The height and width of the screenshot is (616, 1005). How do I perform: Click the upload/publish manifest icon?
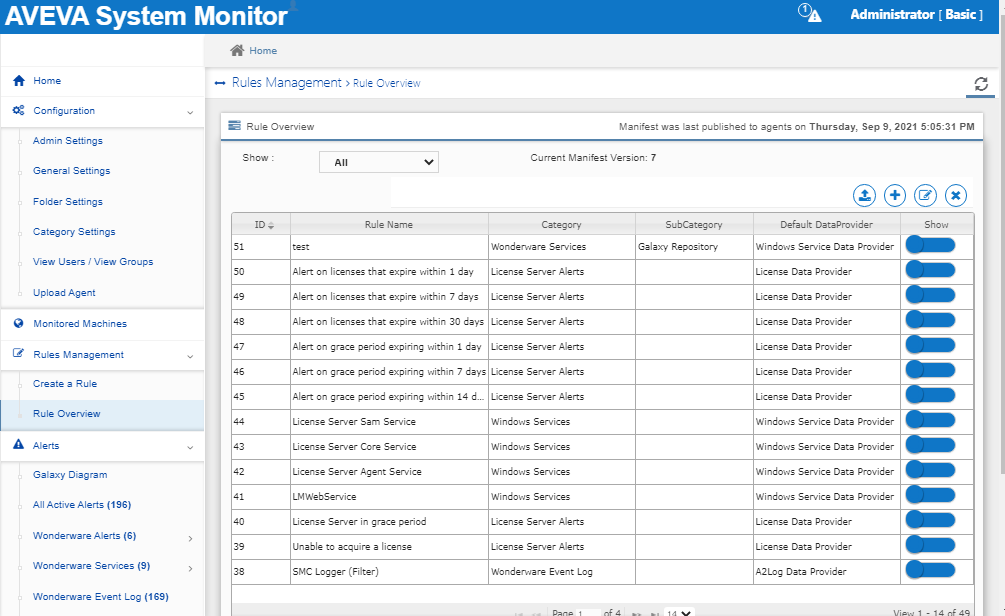[x=864, y=196]
